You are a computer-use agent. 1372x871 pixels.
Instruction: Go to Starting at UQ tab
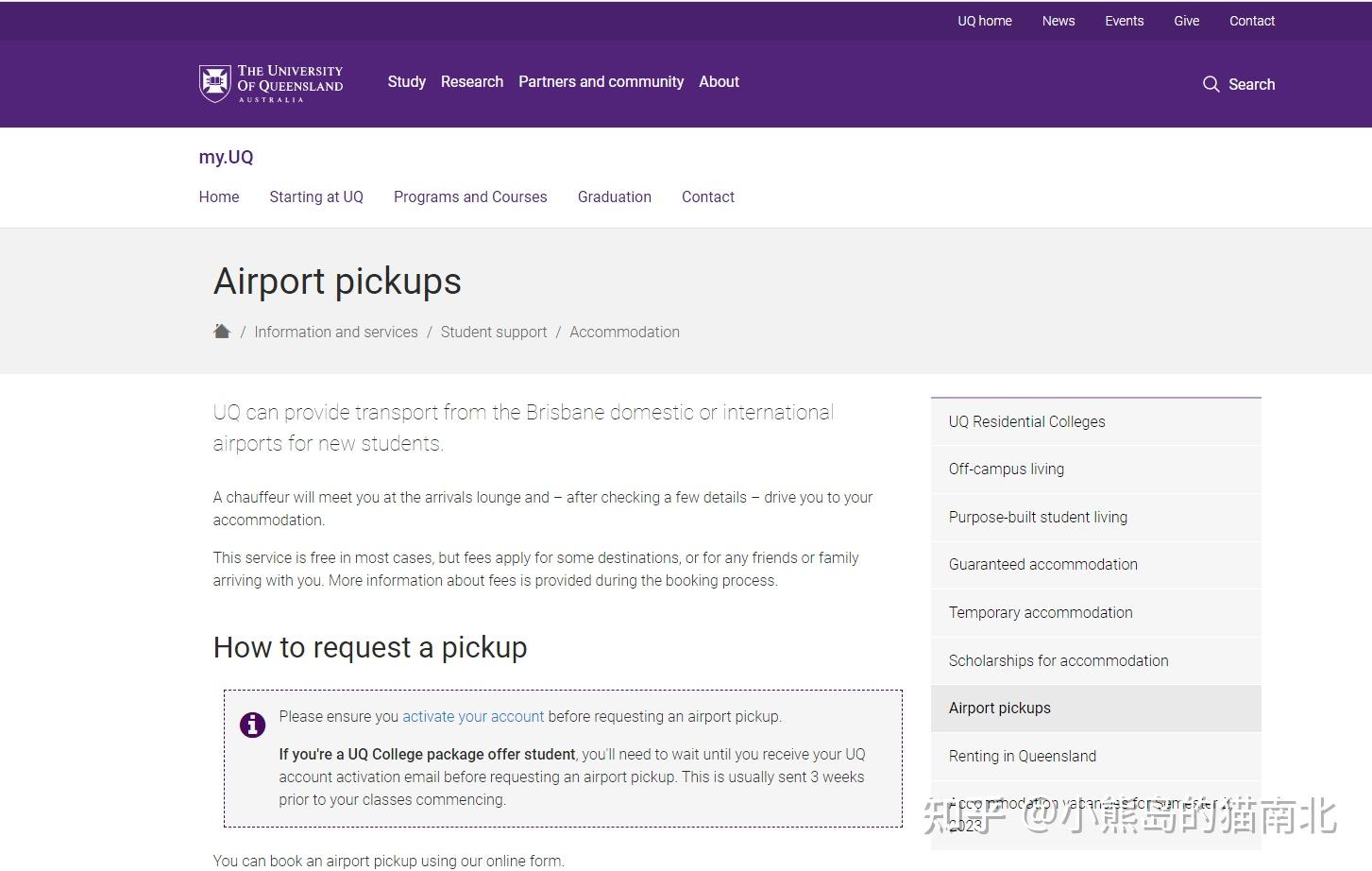316,196
